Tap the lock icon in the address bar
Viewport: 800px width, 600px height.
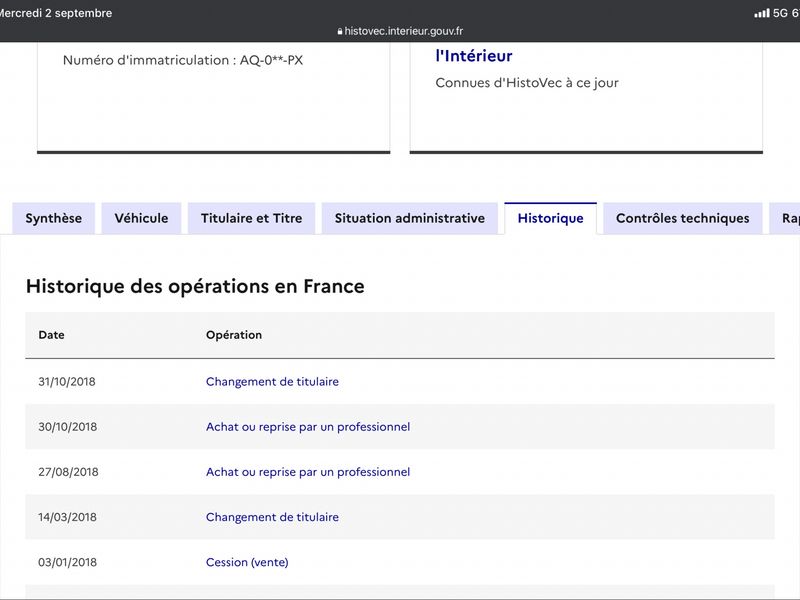tap(340, 31)
